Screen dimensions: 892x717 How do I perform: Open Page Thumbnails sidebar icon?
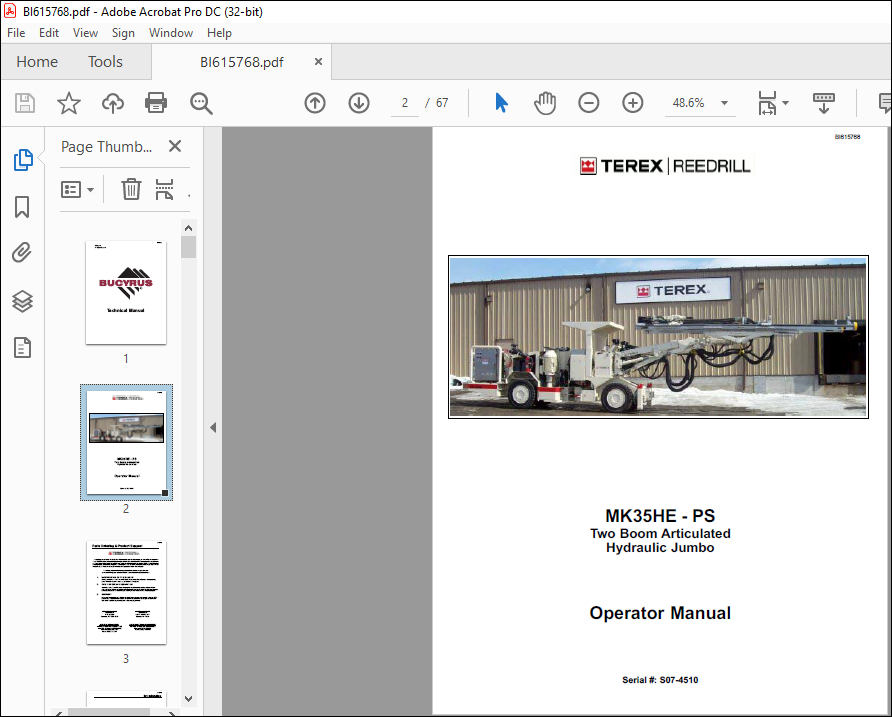click(x=23, y=160)
